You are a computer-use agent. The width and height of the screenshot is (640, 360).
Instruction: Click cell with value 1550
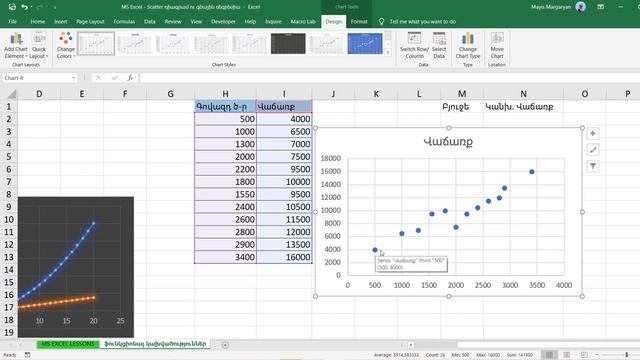coord(225,195)
